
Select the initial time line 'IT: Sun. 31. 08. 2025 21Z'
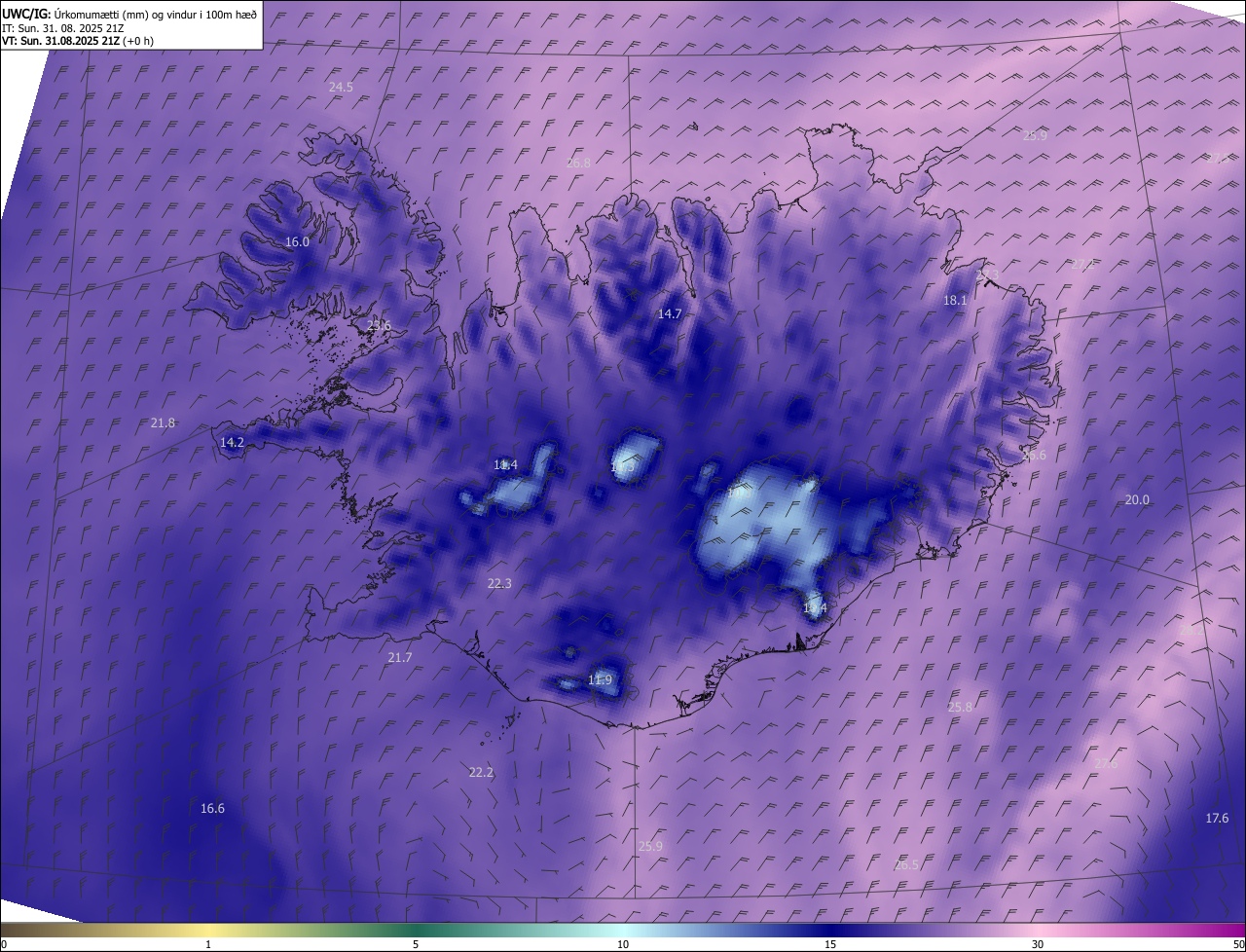(63, 27)
